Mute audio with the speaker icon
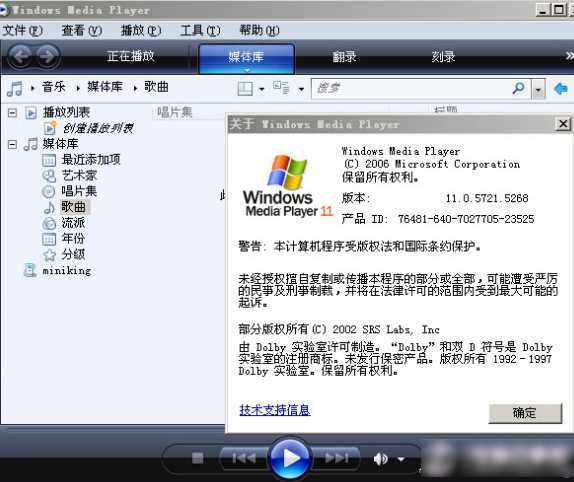Screen dimensions: 574x482 coord(381,459)
